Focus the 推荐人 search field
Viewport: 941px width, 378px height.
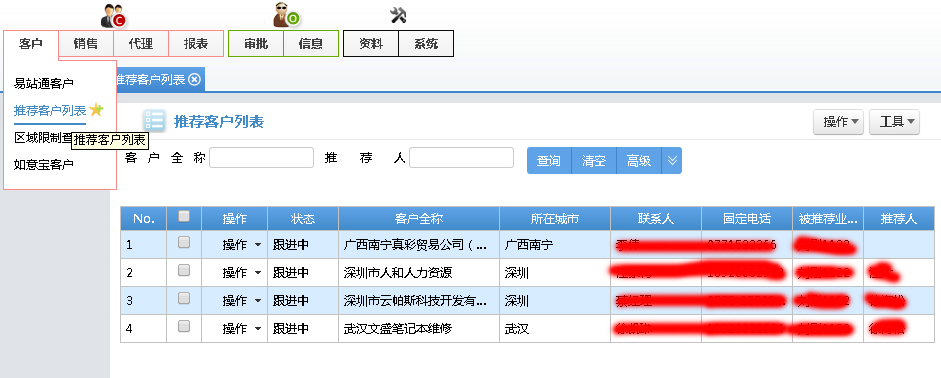click(461, 158)
